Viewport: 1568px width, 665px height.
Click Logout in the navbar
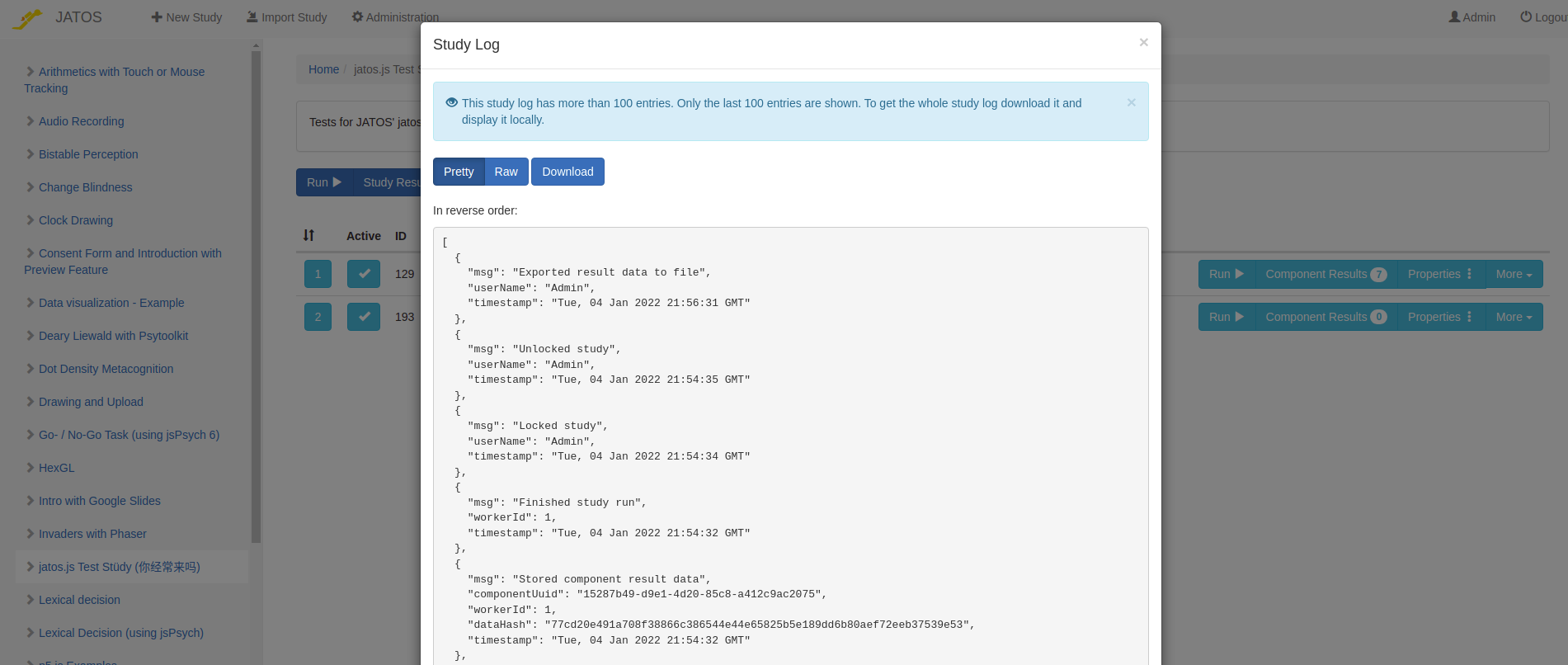click(x=1543, y=17)
